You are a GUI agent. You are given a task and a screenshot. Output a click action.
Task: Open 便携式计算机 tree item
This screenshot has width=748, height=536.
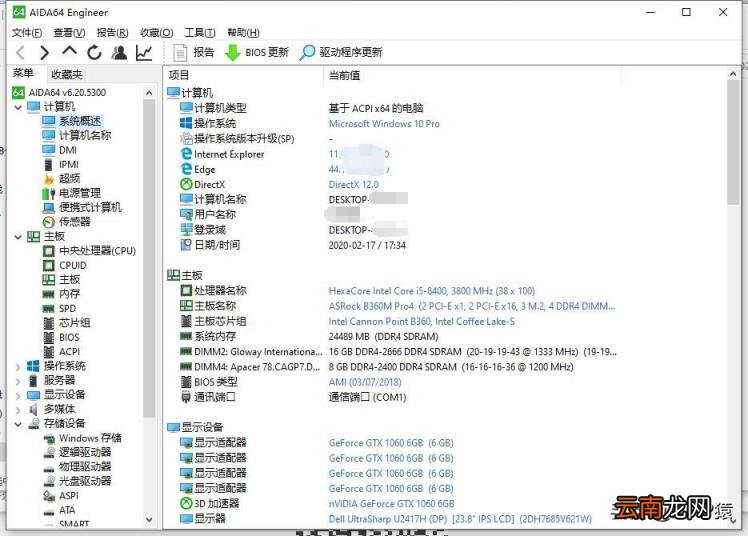point(82,207)
